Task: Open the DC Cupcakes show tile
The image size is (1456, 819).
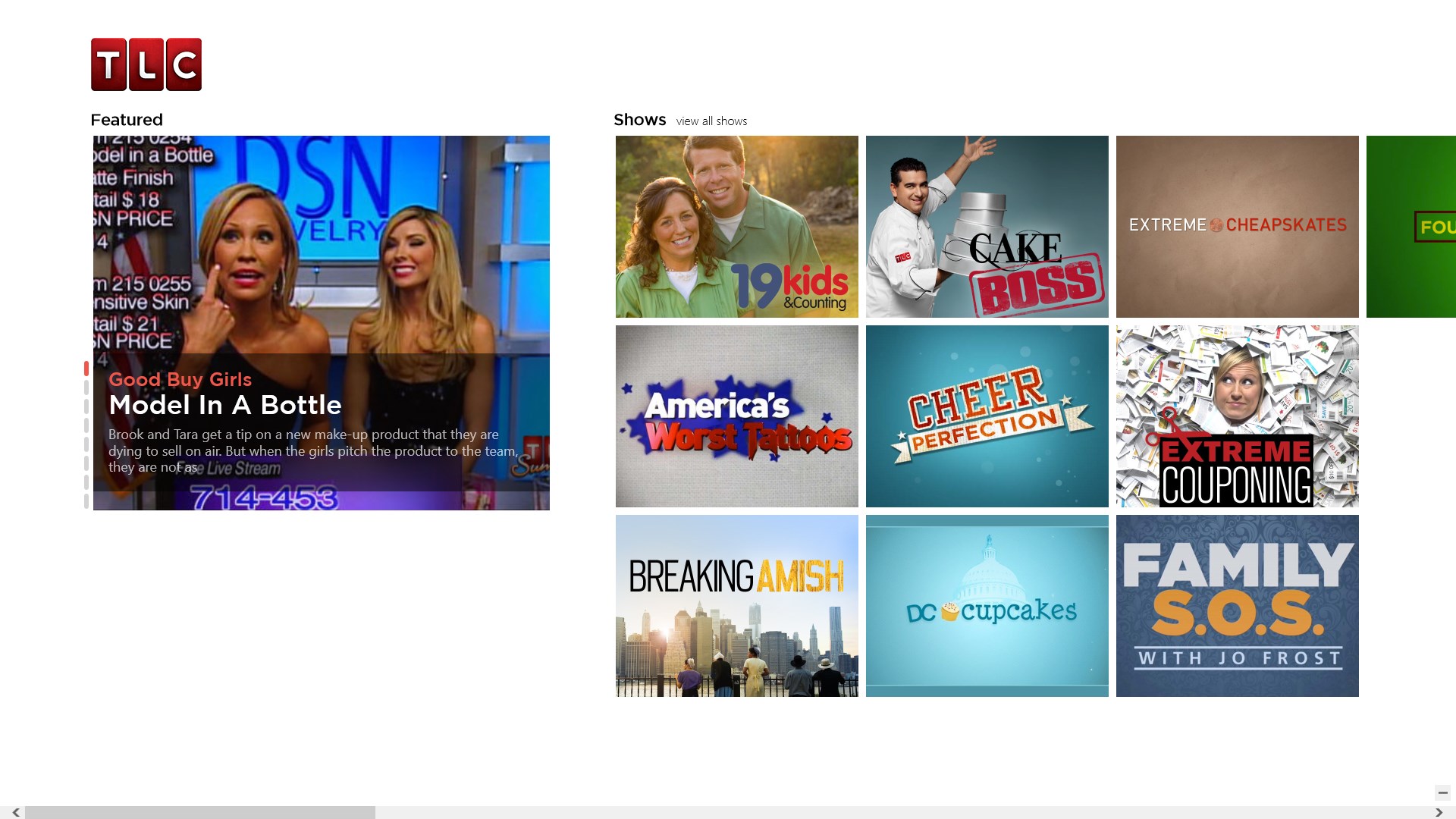Action: [987, 605]
